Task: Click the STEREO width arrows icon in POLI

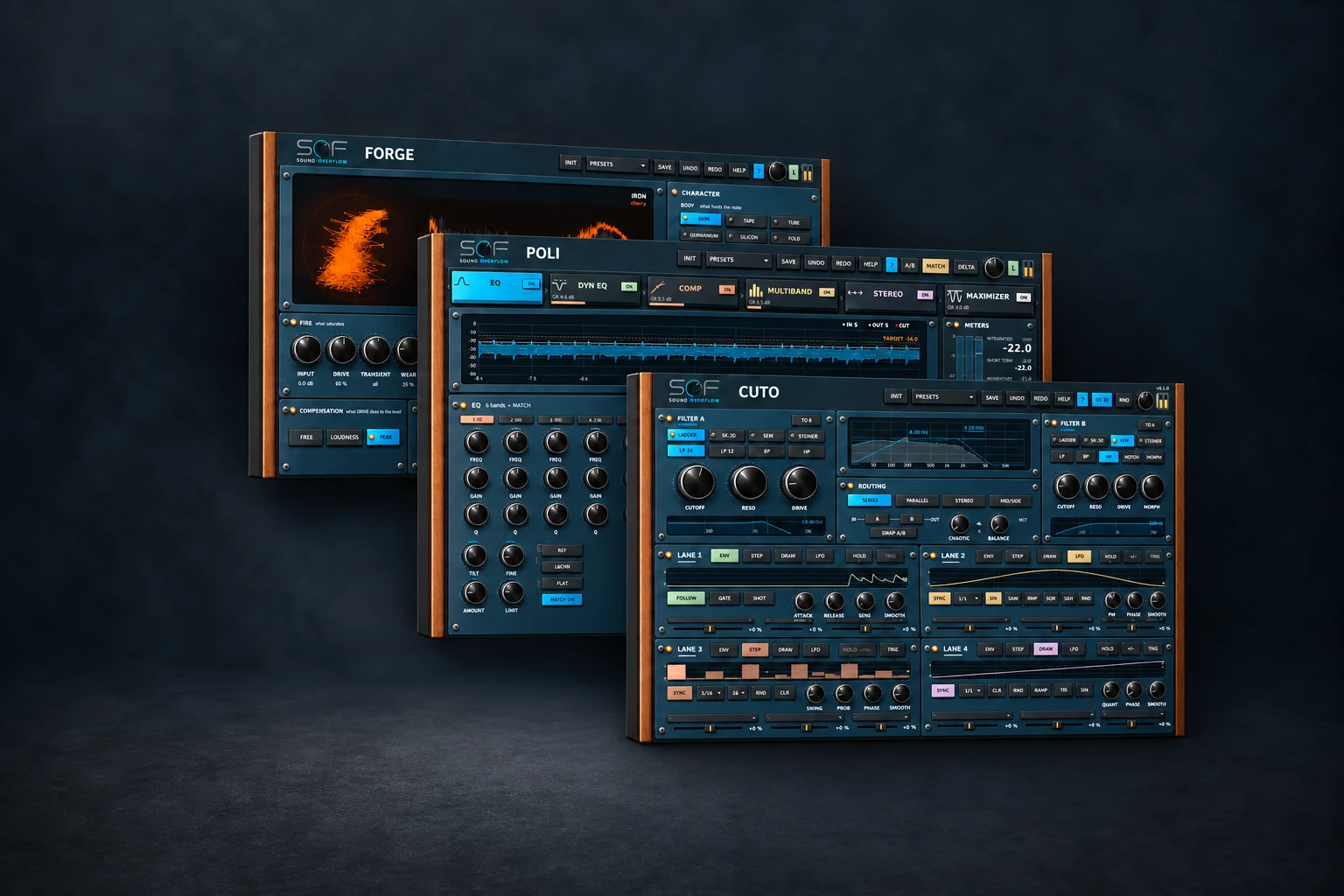Action: (x=855, y=293)
